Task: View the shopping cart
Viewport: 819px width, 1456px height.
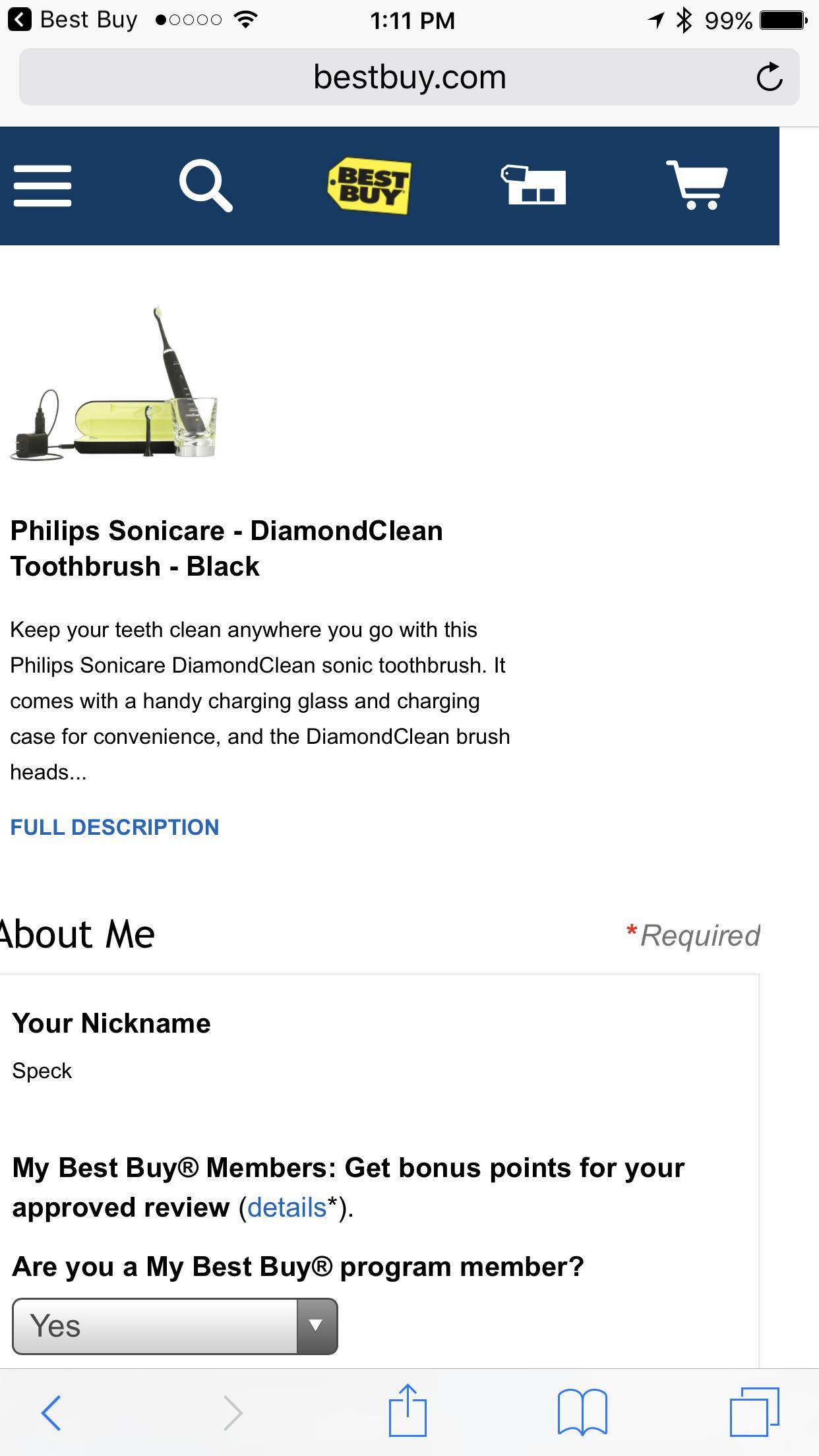Action: tap(697, 186)
